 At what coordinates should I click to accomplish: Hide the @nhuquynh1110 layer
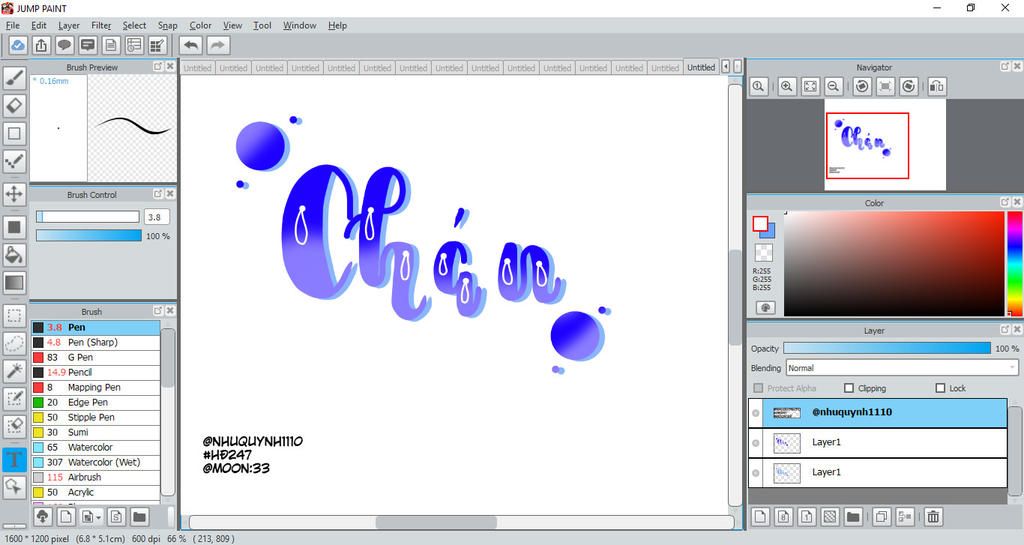pos(756,413)
